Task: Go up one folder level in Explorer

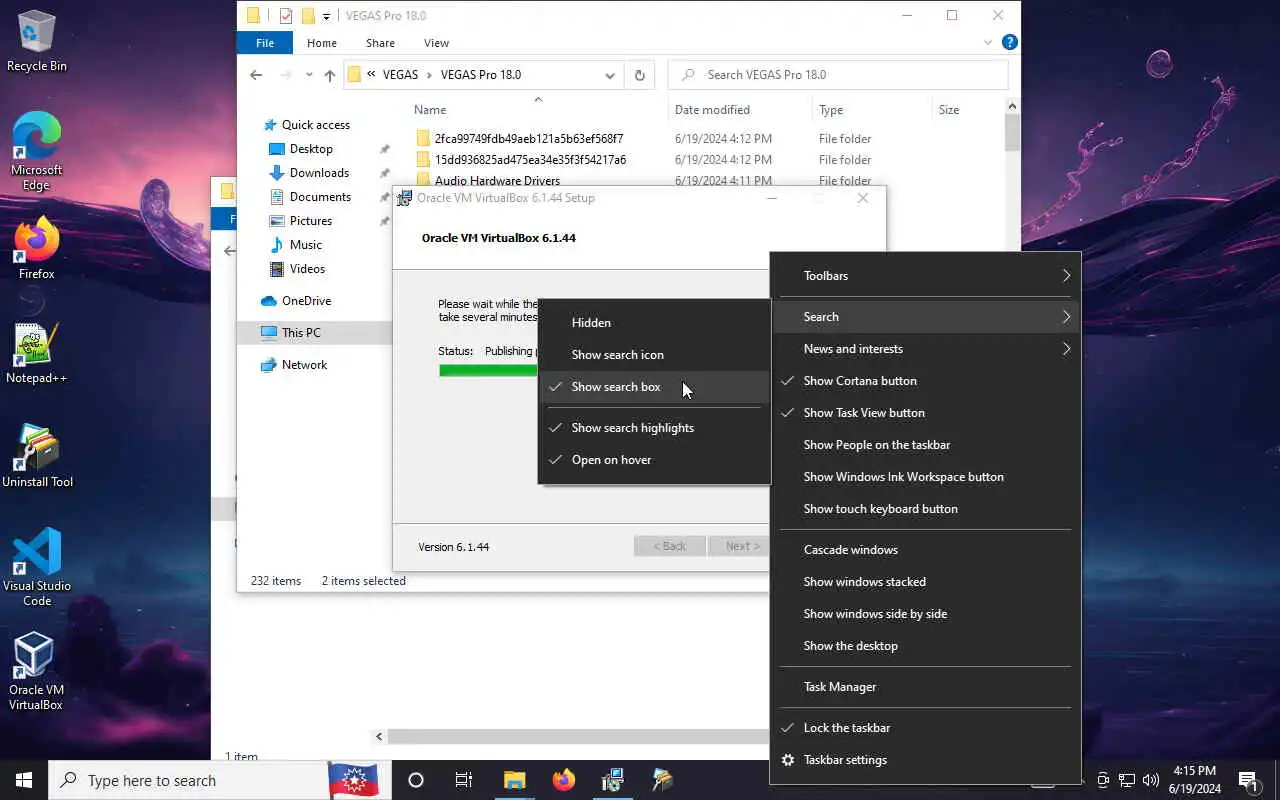Action: coord(330,75)
